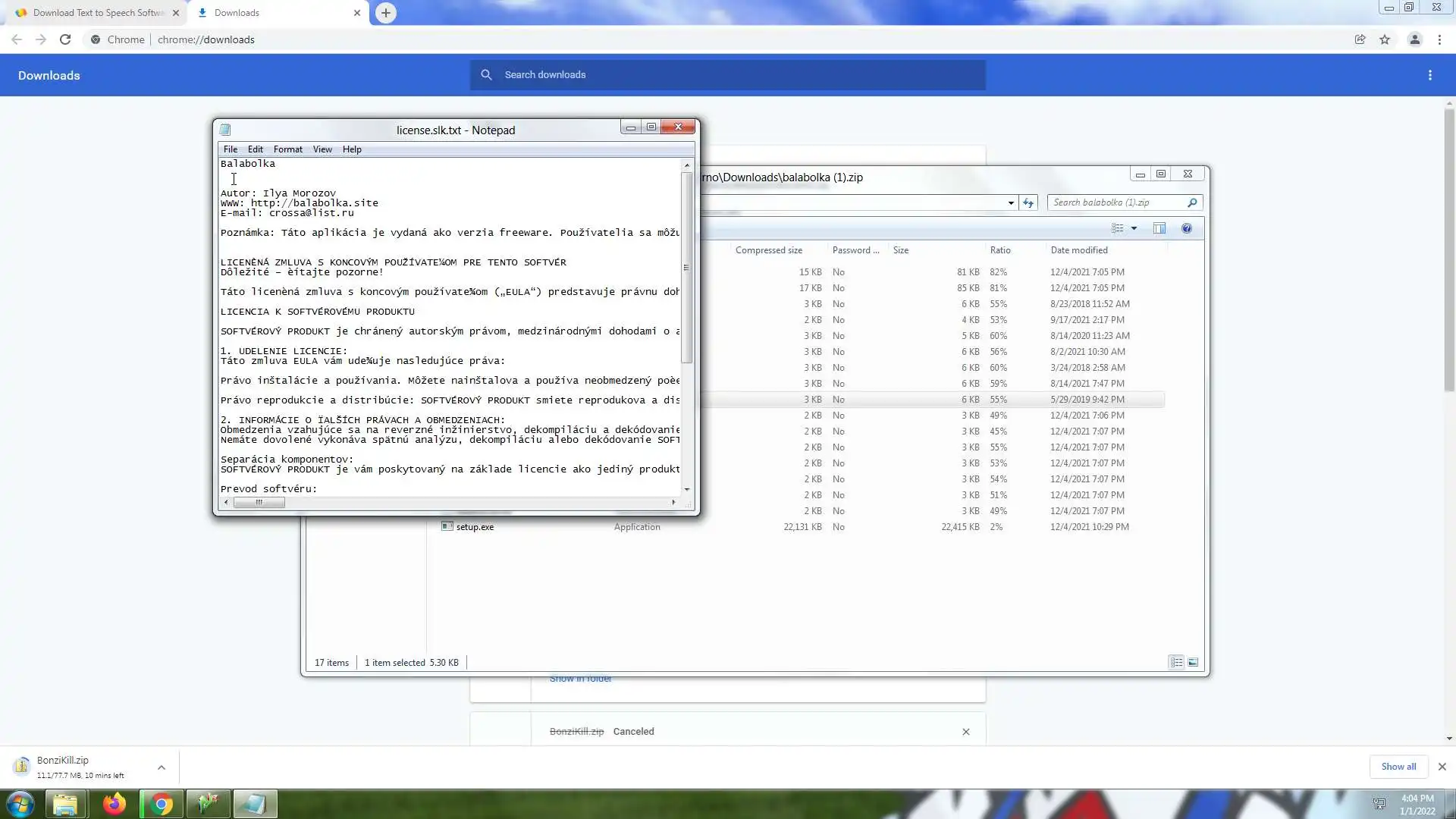The width and height of the screenshot is (1456, 819).
Task: Open Explorer help question mark icon
Action: [1187, 228]
